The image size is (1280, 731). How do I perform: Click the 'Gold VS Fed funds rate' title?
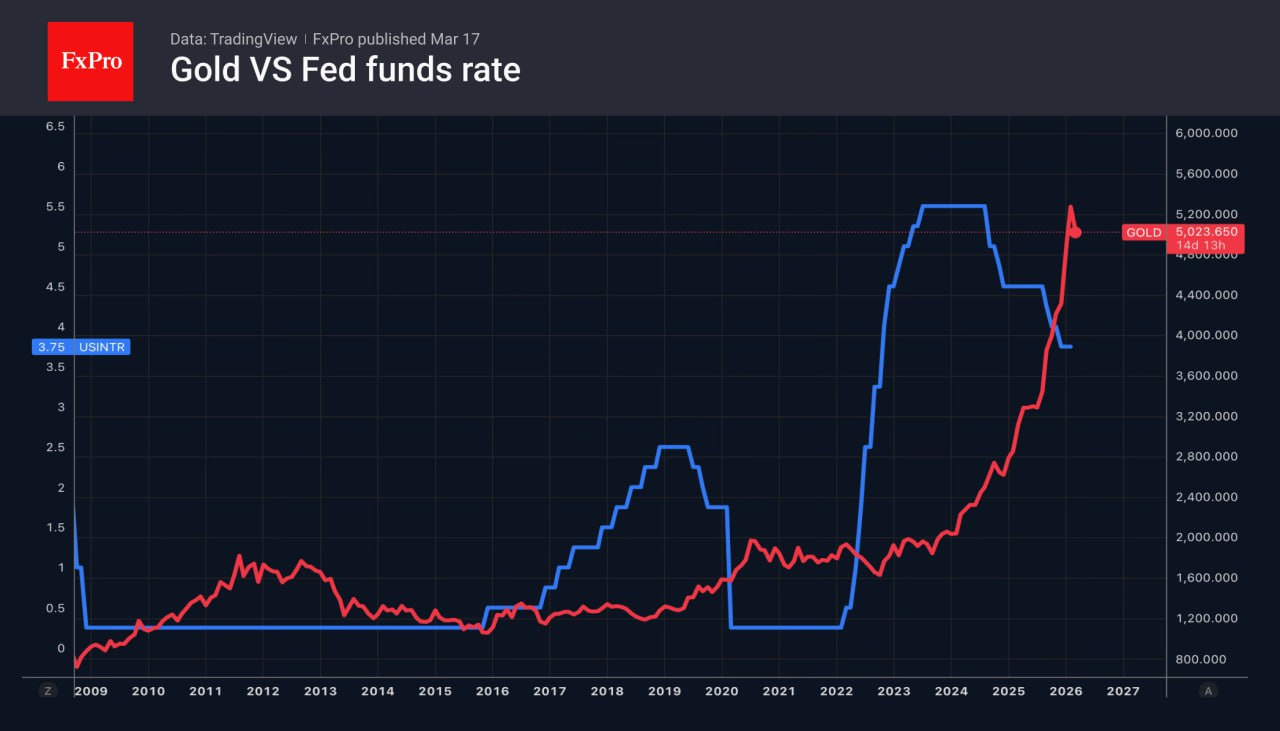345,70
